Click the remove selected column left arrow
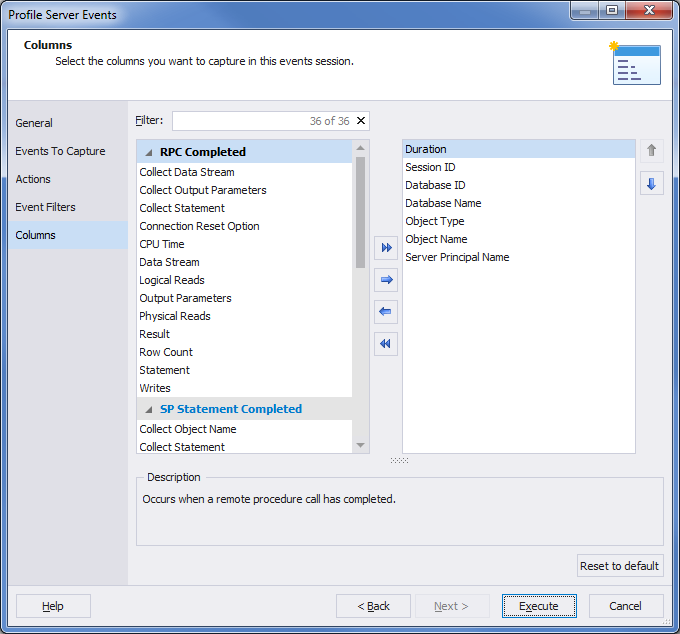This screenshot has height=634, width=680. pos(386,312)
